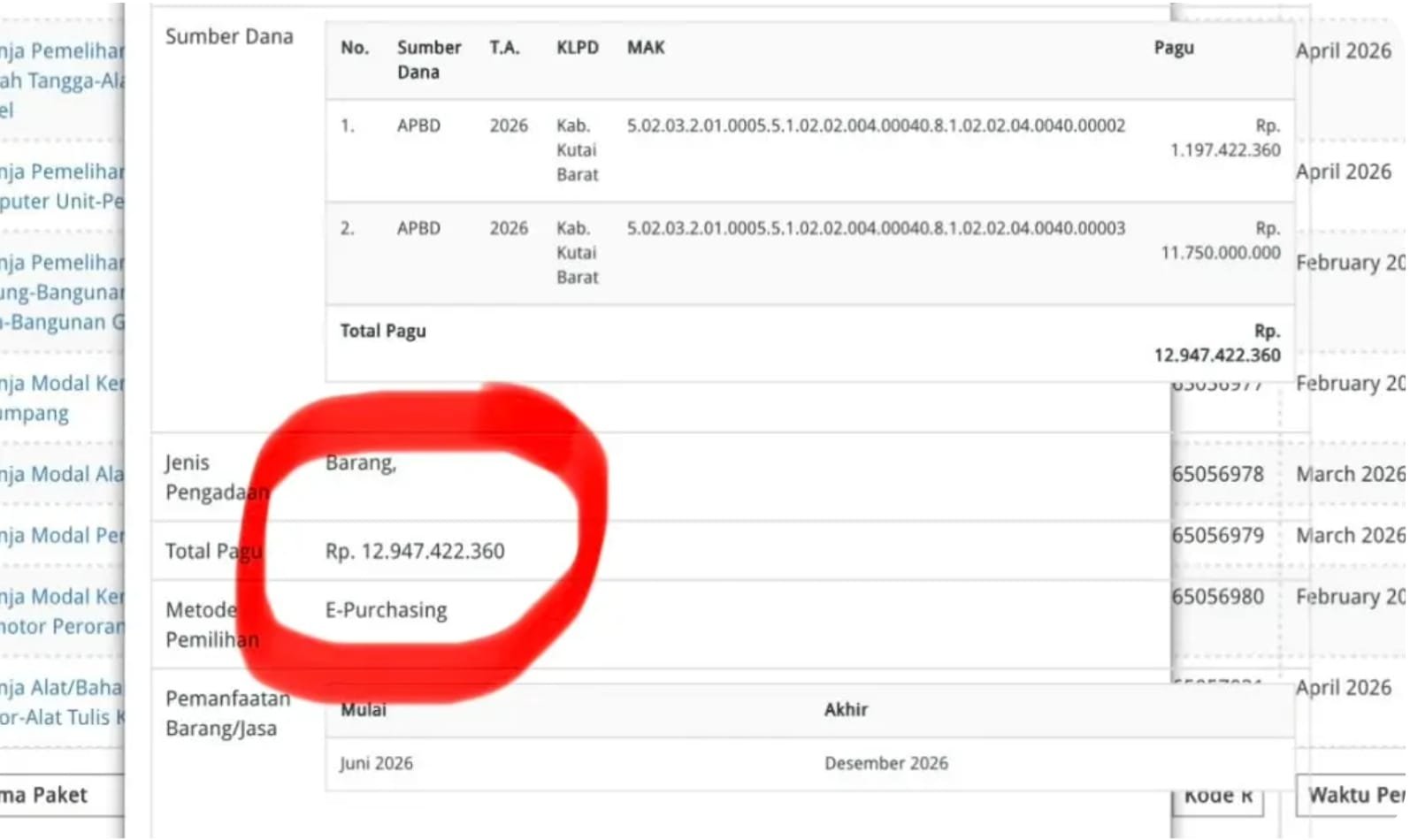Click the Desember 2026 end date cell

[885, 764]
